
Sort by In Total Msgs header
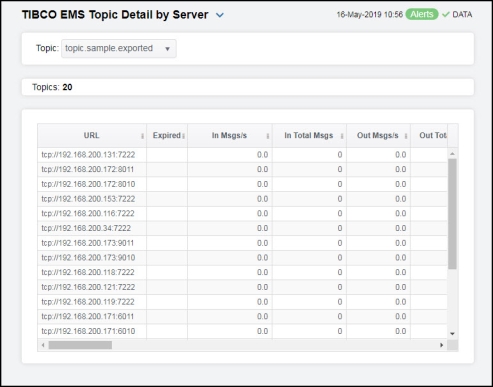[309, 135]
